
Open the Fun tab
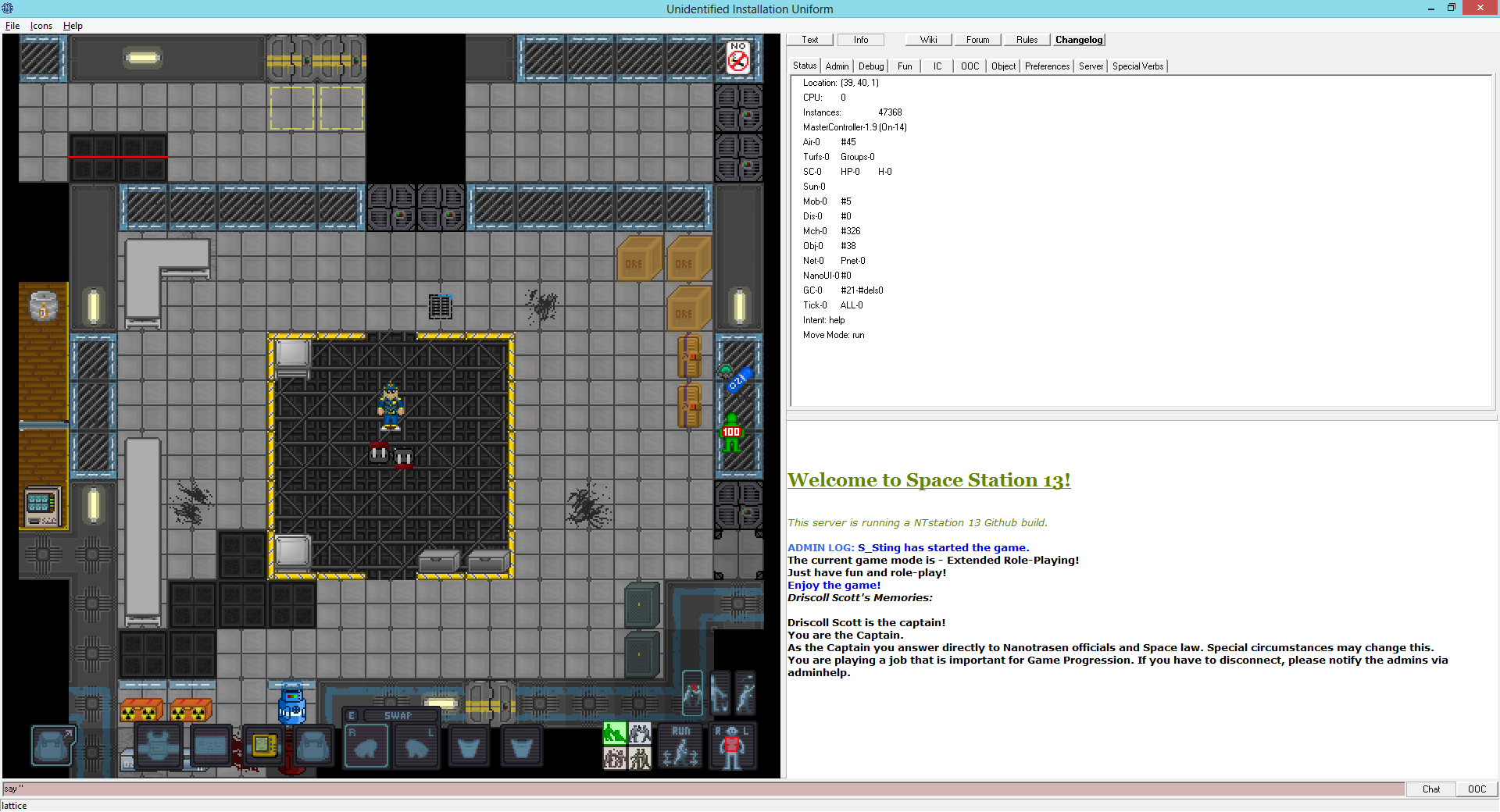tap(905, 66)
